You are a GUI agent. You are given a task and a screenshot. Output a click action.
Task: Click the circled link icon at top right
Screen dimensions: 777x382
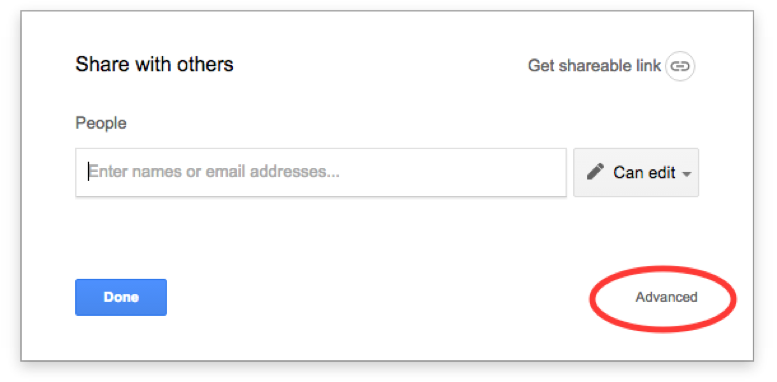coord(680,66)
